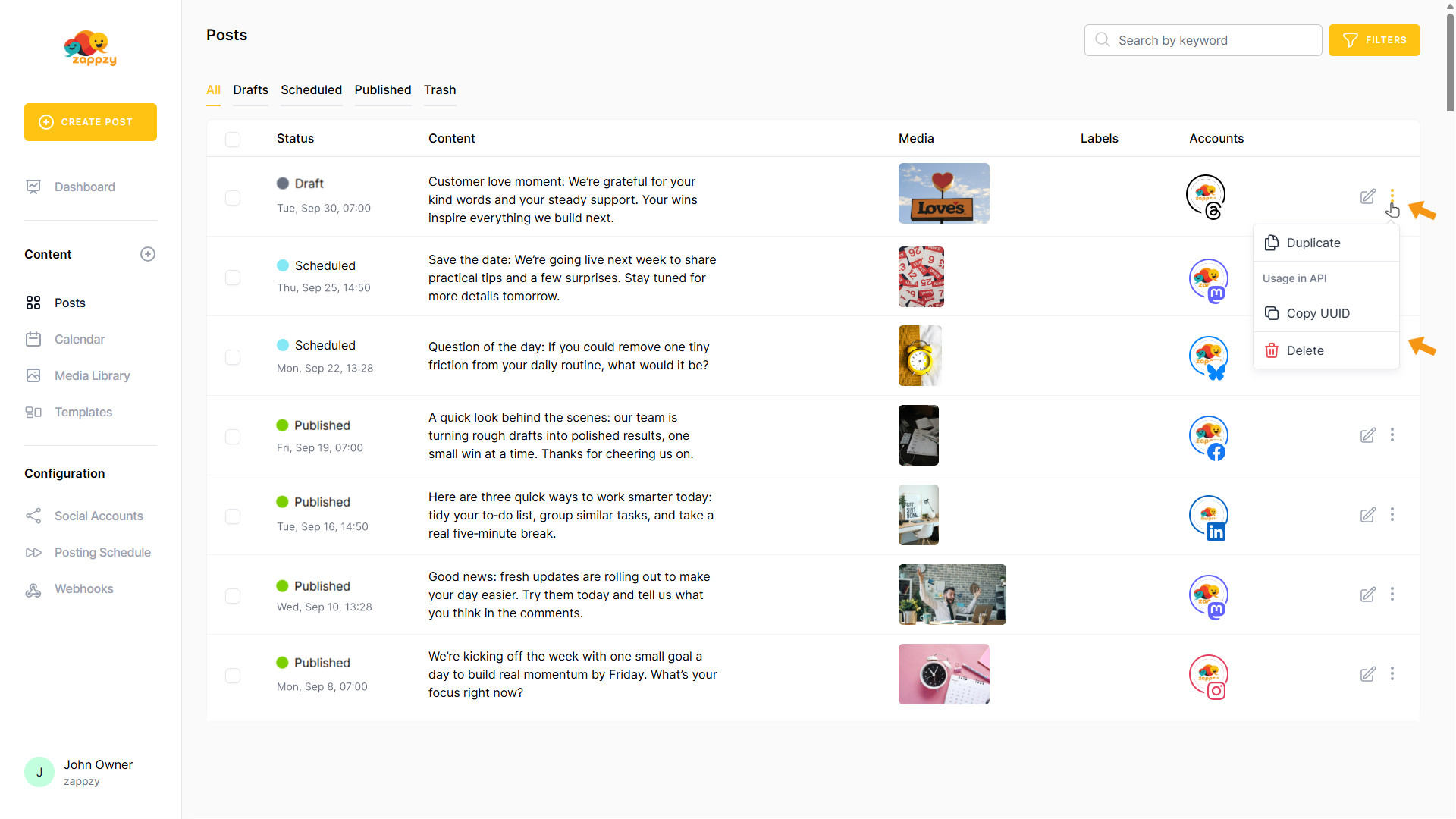The width and height of the screenshot is (1456, 819).
Task: Click Instagram account avatar on Sep 8 post
Action: tap(1208, 675)
